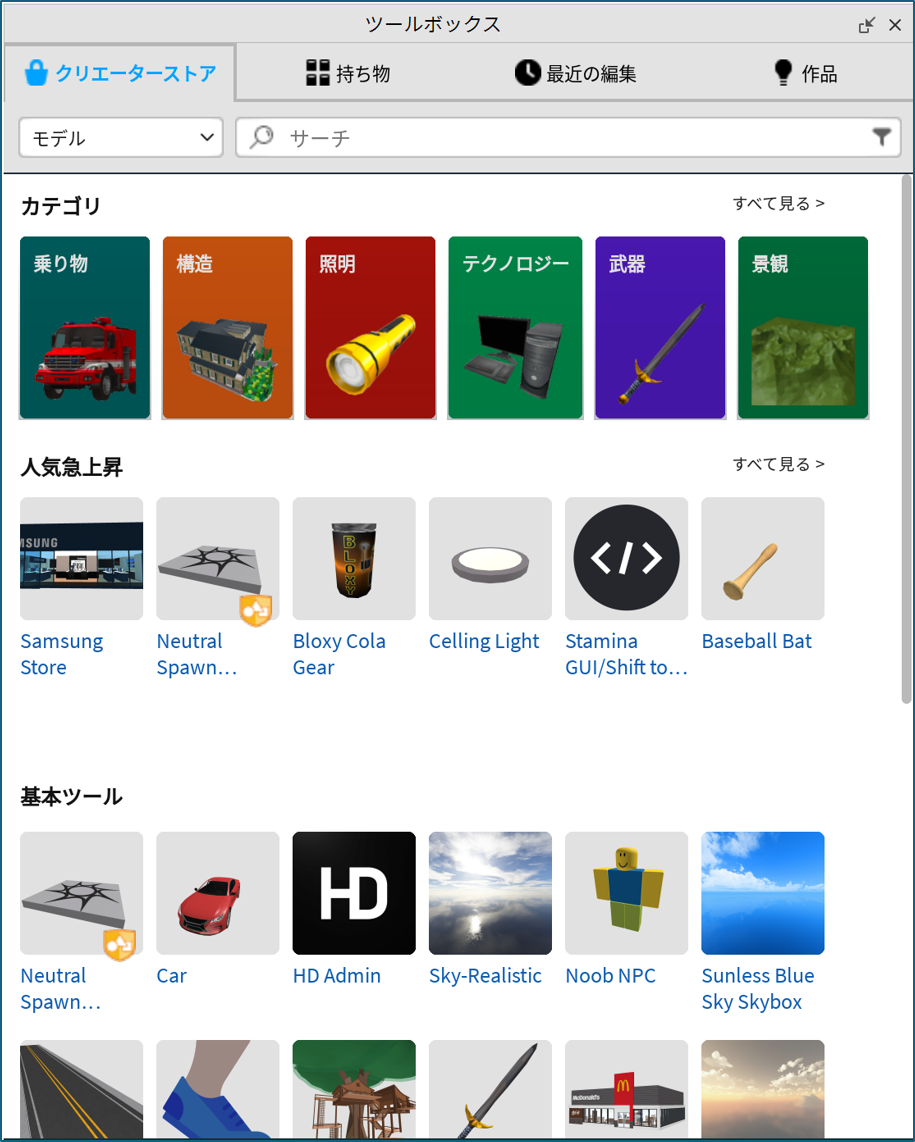Click into the サーチ search field

coord(570,138)
